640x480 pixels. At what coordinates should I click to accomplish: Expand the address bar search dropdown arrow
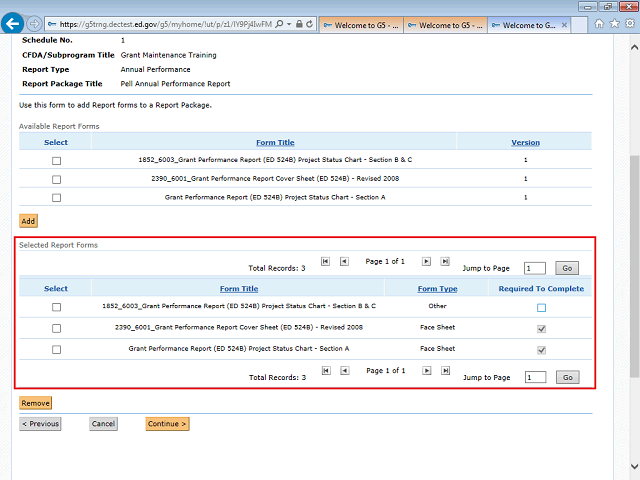[288, 24]
